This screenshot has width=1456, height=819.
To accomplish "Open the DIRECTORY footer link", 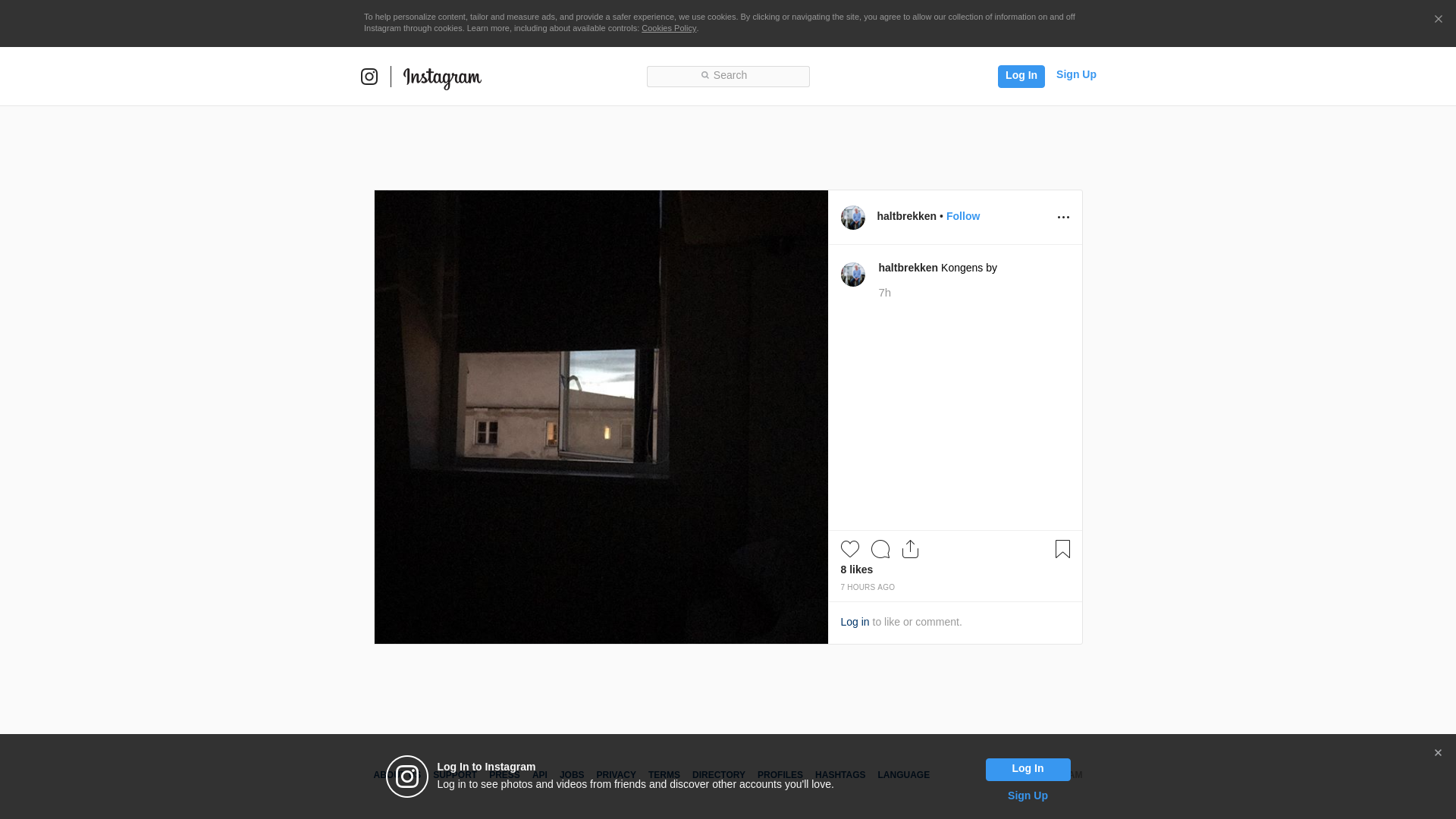I will click(x=719, y=775).
